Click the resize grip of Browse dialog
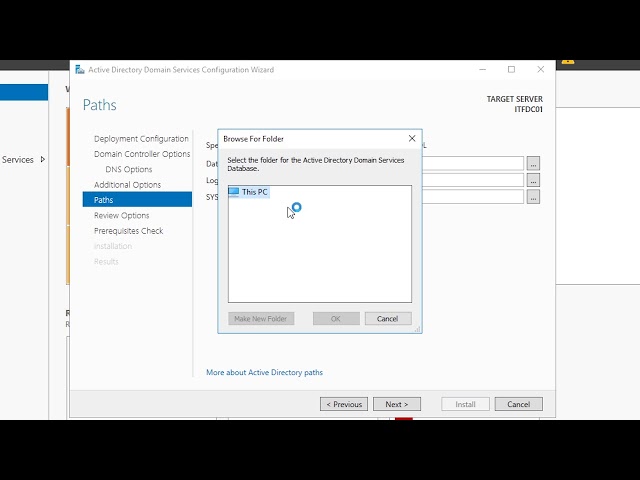The image size is (640, 480). (x=418, y=329)
